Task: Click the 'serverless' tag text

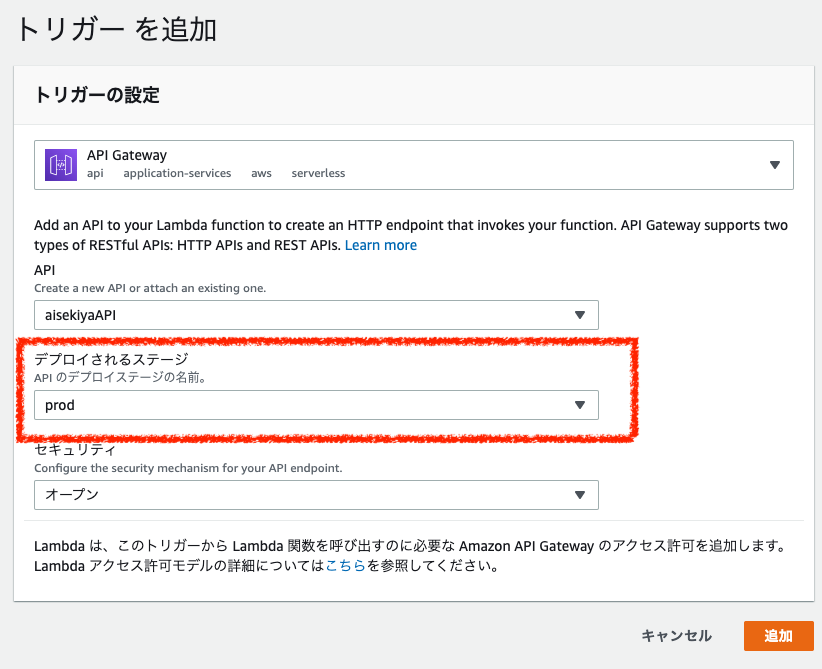Action: click(x=318, y=174)
